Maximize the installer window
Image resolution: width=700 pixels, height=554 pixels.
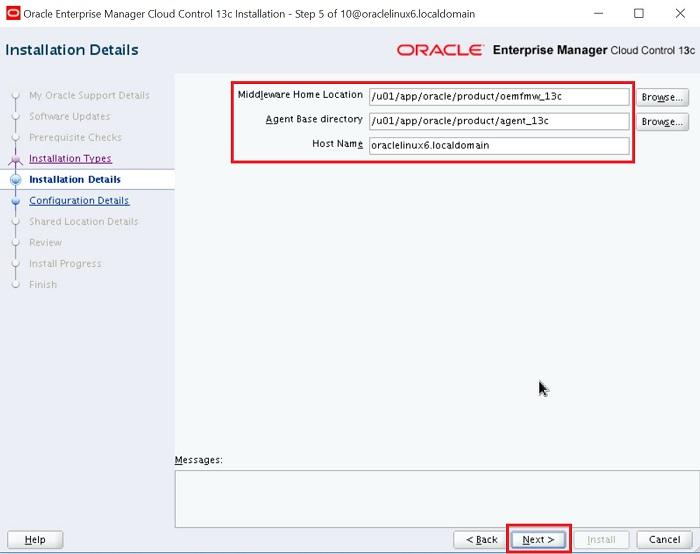[639, 13]
